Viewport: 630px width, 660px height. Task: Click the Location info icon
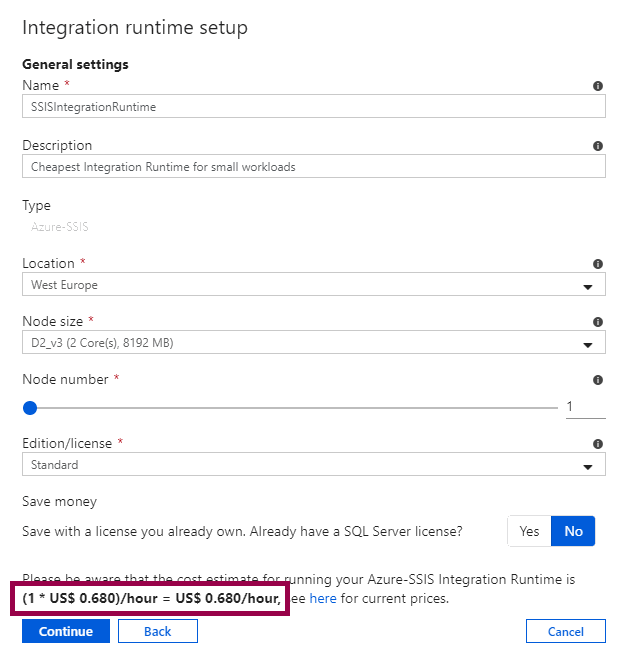click(598, 264)
